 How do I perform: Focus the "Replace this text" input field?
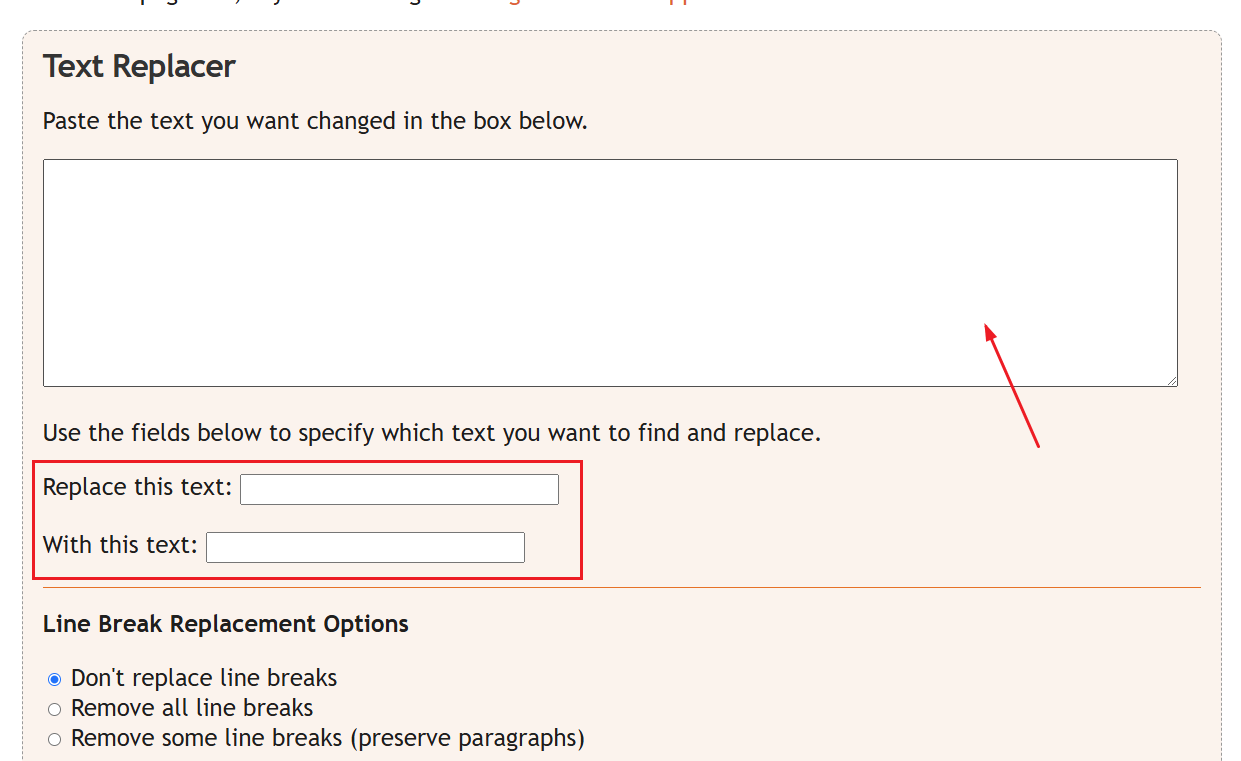click(399, 489)
